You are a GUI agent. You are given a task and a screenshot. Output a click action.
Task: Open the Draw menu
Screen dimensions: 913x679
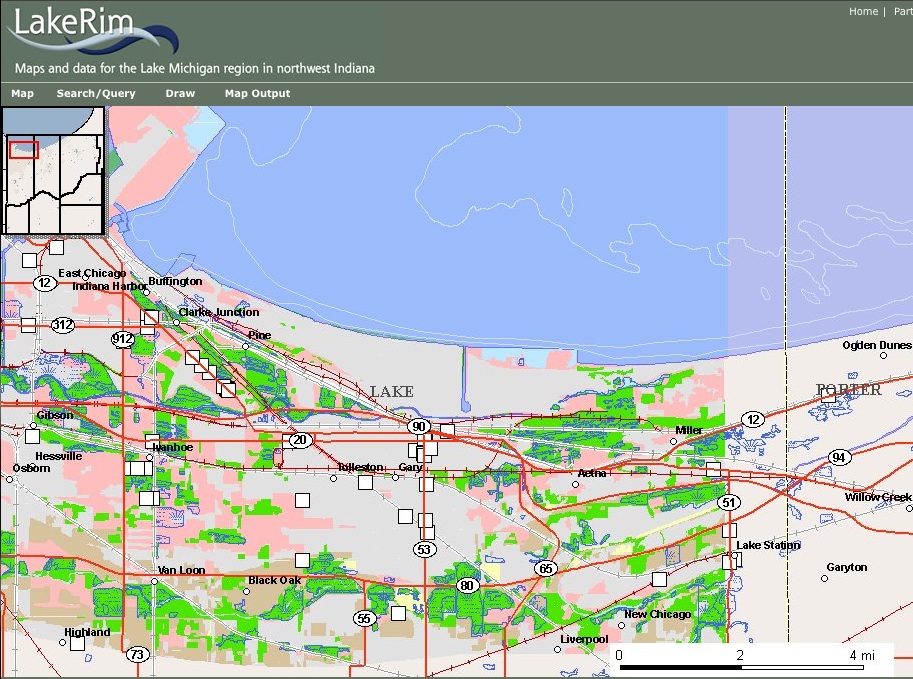click(x=180, y=93)
